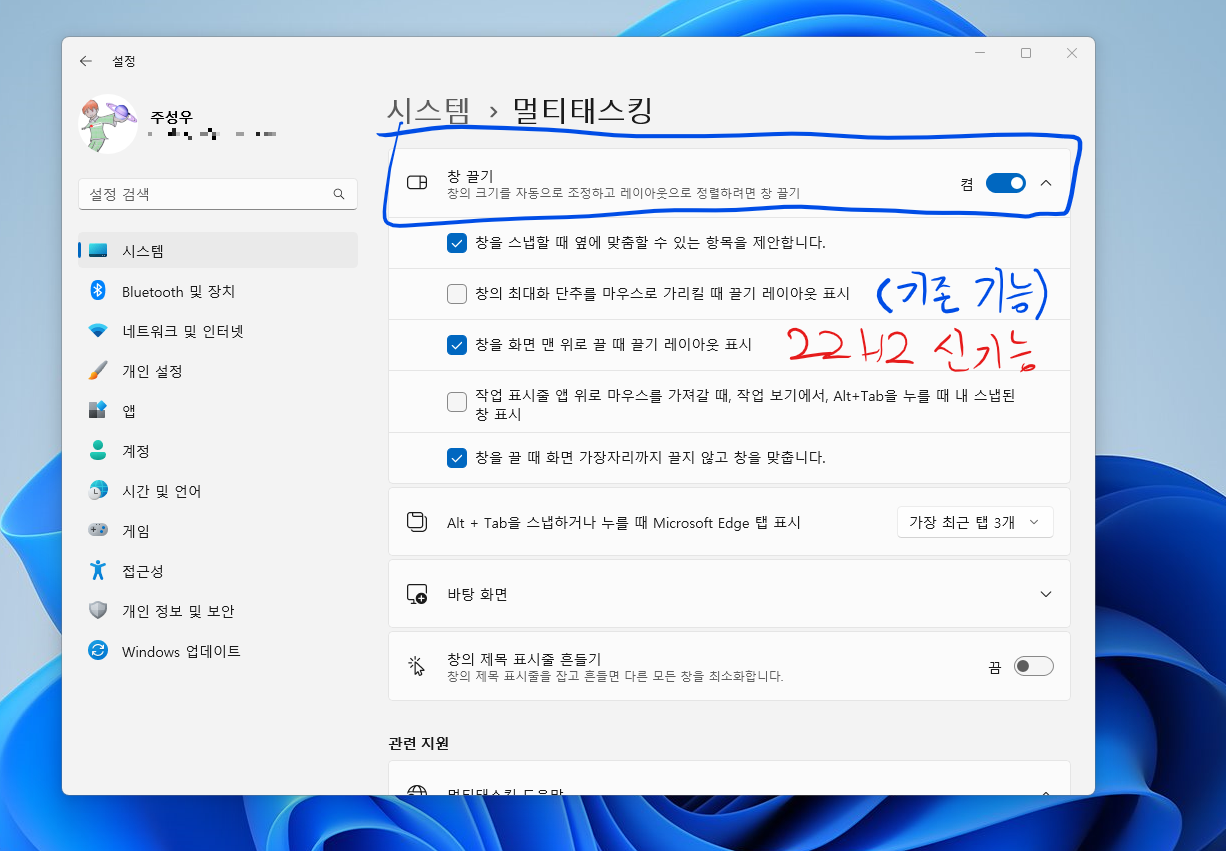Open Windows 업데이트 page

[x=217, y=651]
